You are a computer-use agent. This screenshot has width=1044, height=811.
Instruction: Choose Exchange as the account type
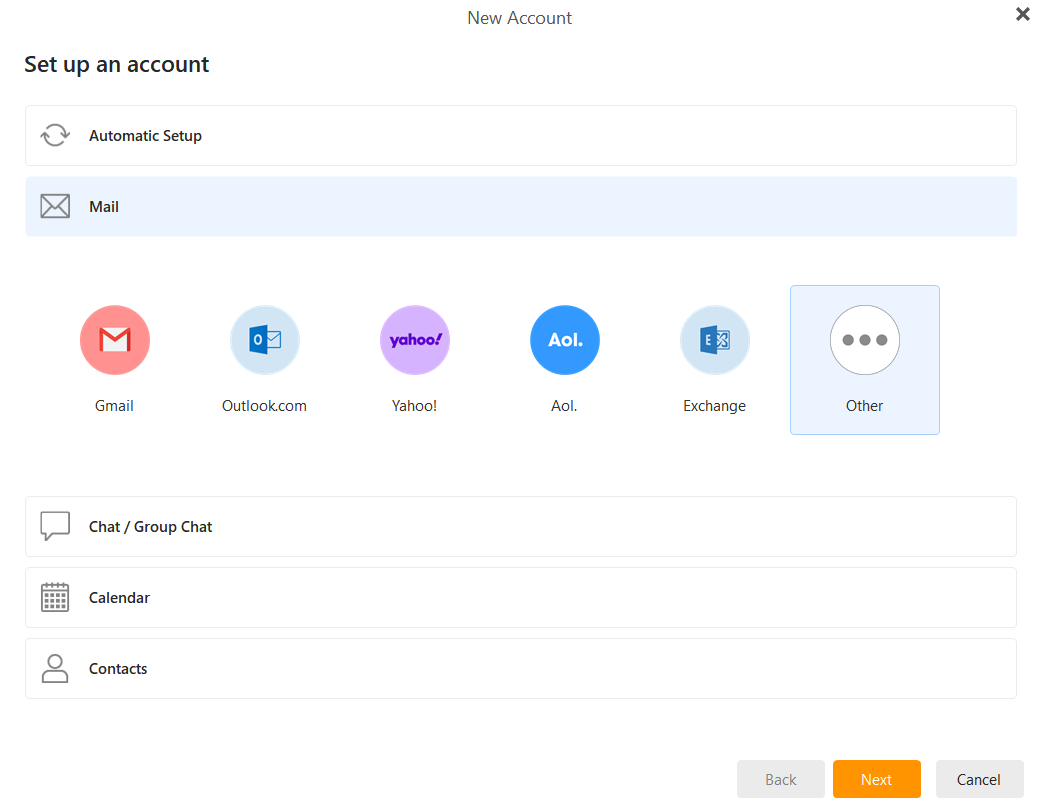[714, 340]
